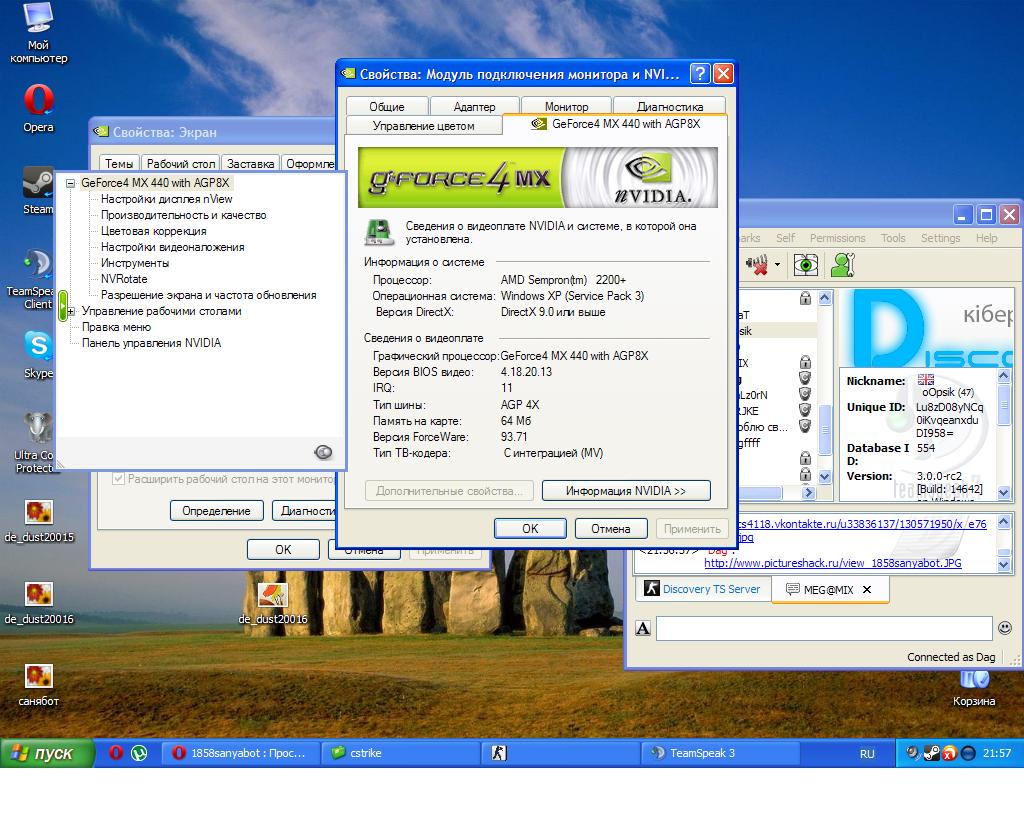Open the smiley emoticon picker in TeamSpeak chat
Screen dimensions: 1024x824
(1005, 628)
